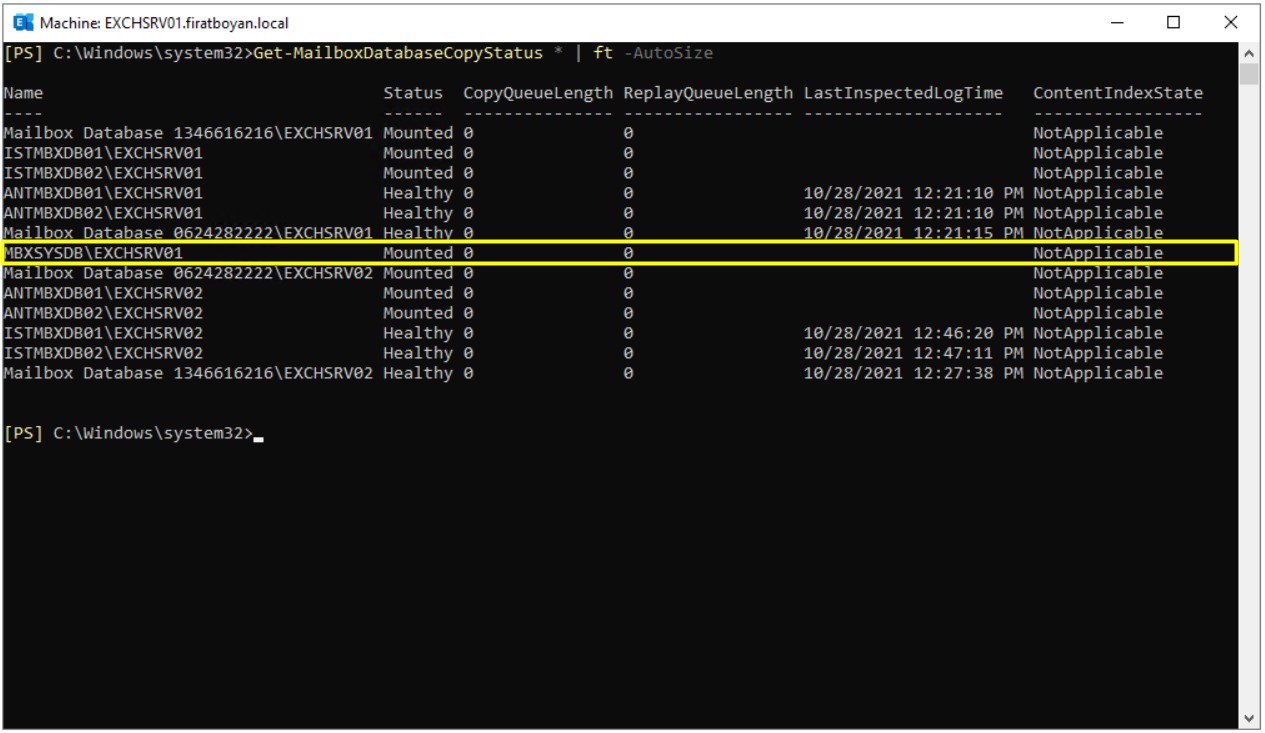Viewport: 1265px width, 733px height.
Task: Click the 'ANTMBXDB02\EXCHSRV02' row name
Action: pyautogui.click(x=104, y=313)
